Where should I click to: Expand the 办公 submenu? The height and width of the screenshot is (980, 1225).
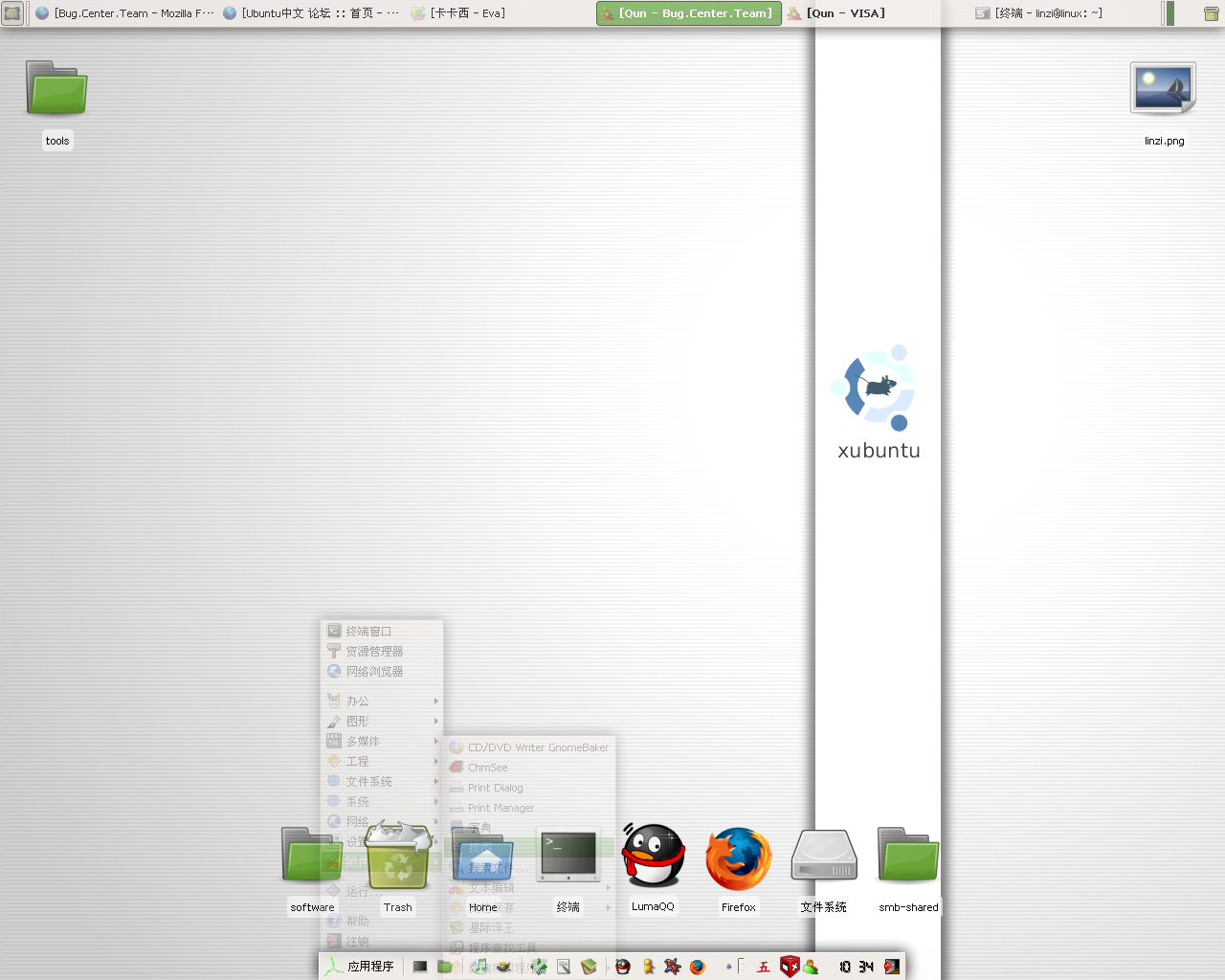(381, 702)
